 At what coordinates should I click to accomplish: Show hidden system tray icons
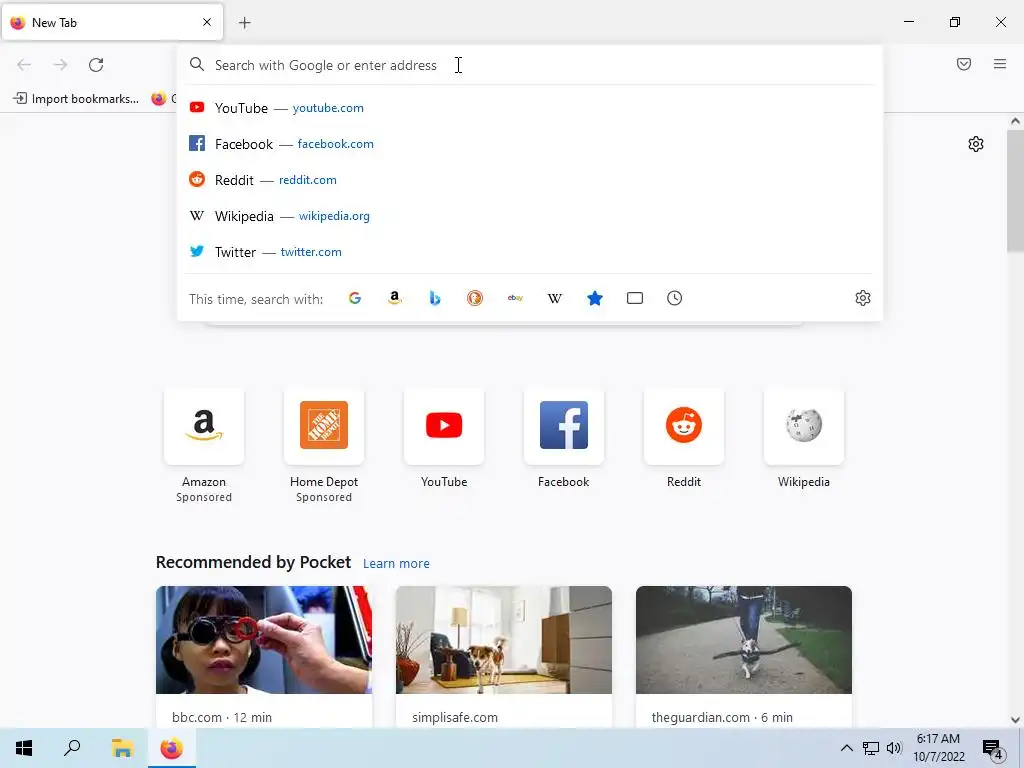[x=846, y=748]
